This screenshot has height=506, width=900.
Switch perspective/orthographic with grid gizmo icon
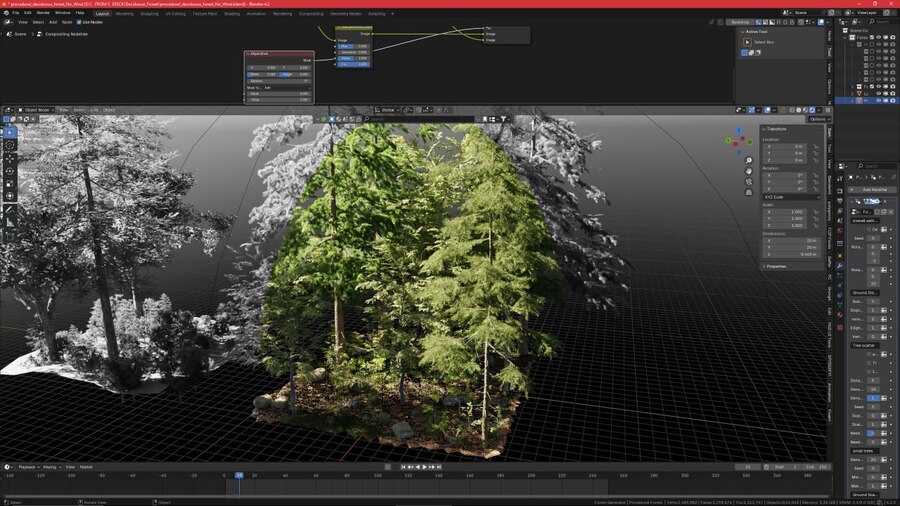click(749, 193)
